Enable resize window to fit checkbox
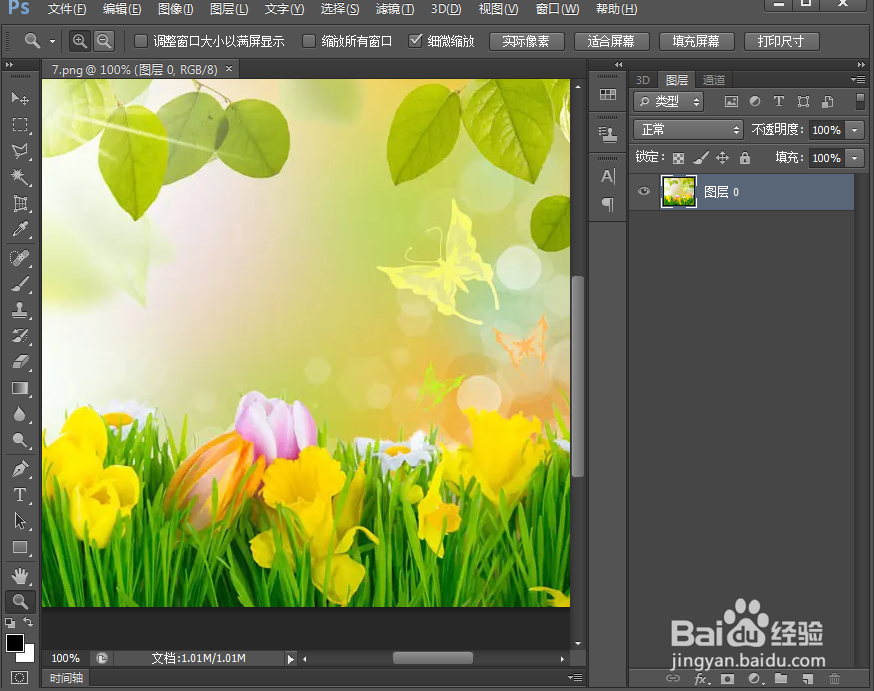The image size is (874, 691). (141, 41)
